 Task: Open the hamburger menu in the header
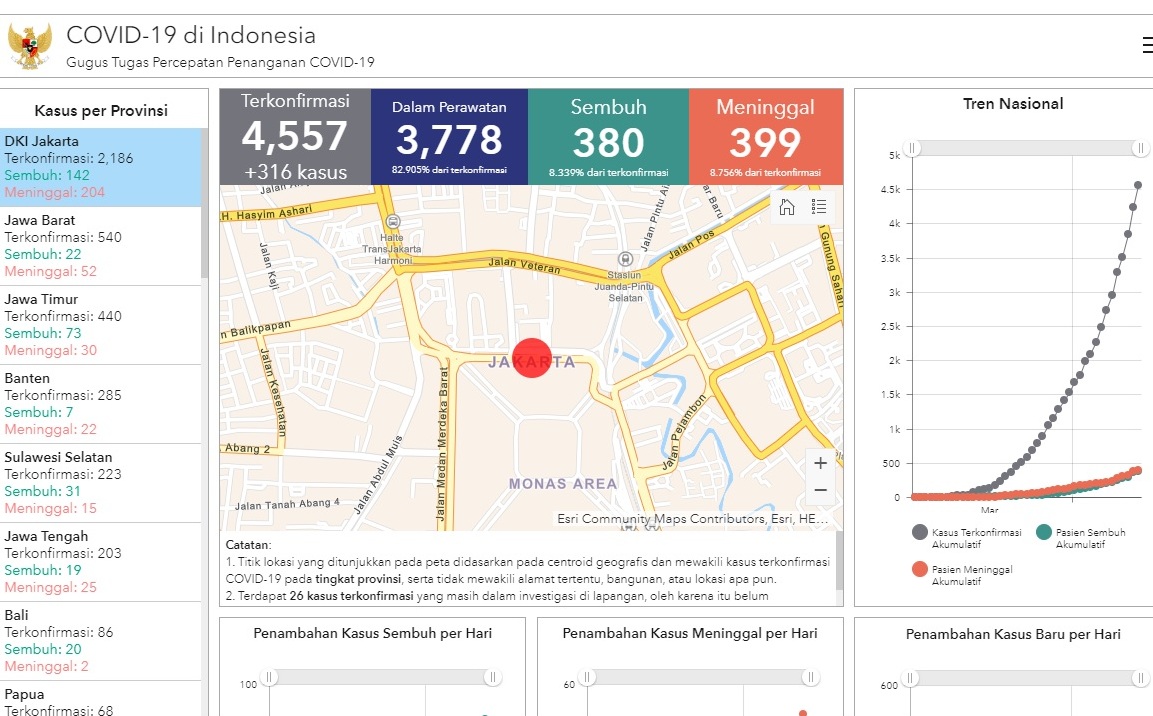pos(1146,45)
